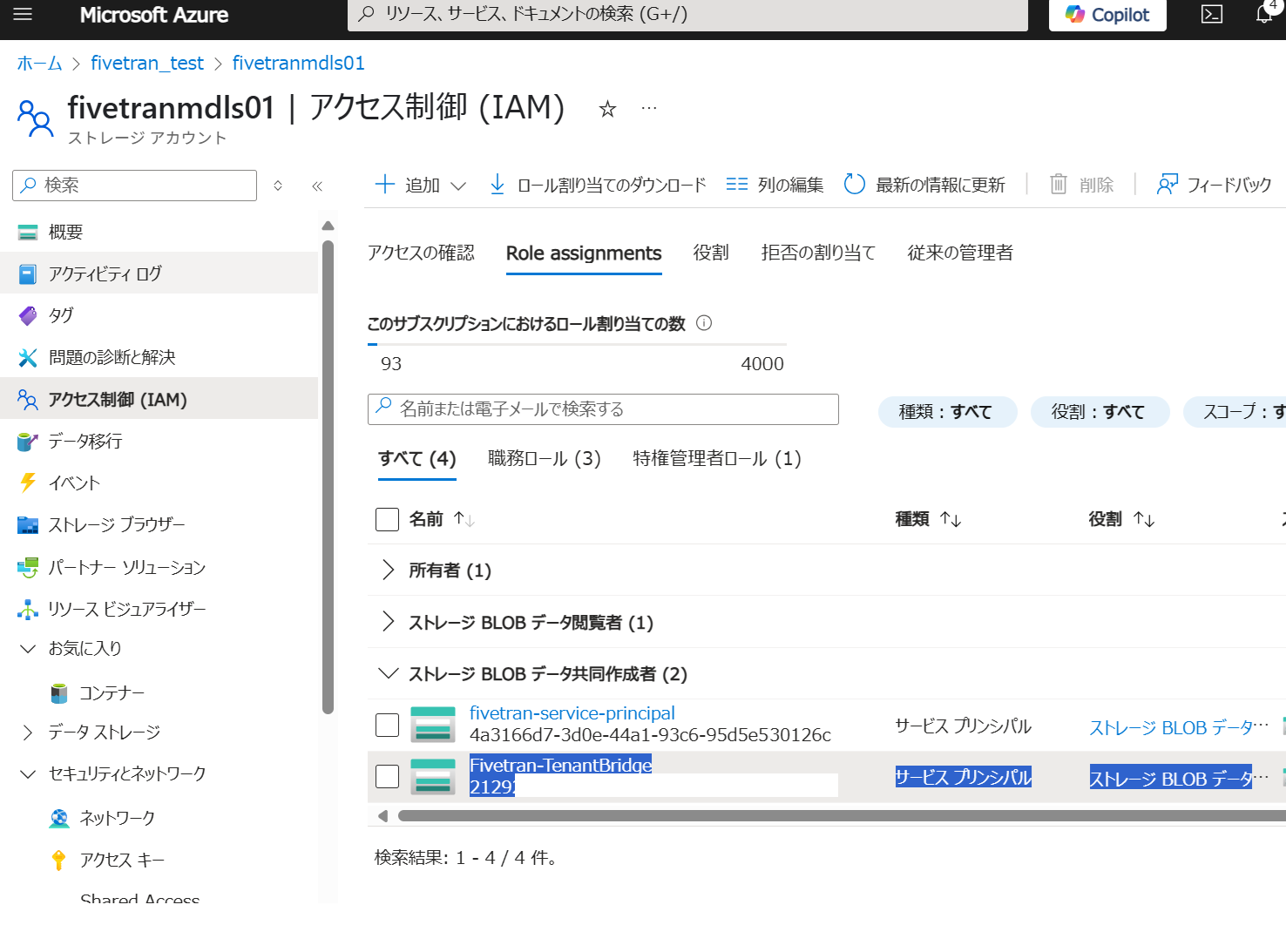Open the 追加 dropdown
Viewport: 1286px width, 952px height.
(x=421, y=185)
